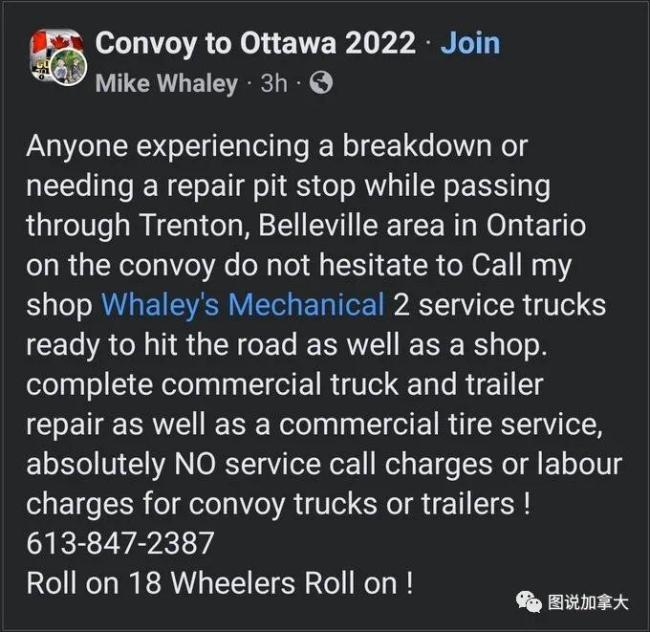Click Mike Whaley's round profile picture
Screen dimensions: 650x632
[x=68, y=68]
